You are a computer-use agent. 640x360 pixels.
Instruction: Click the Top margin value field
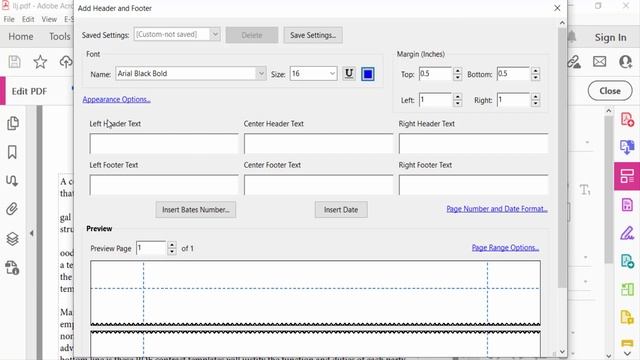(436, 74)
